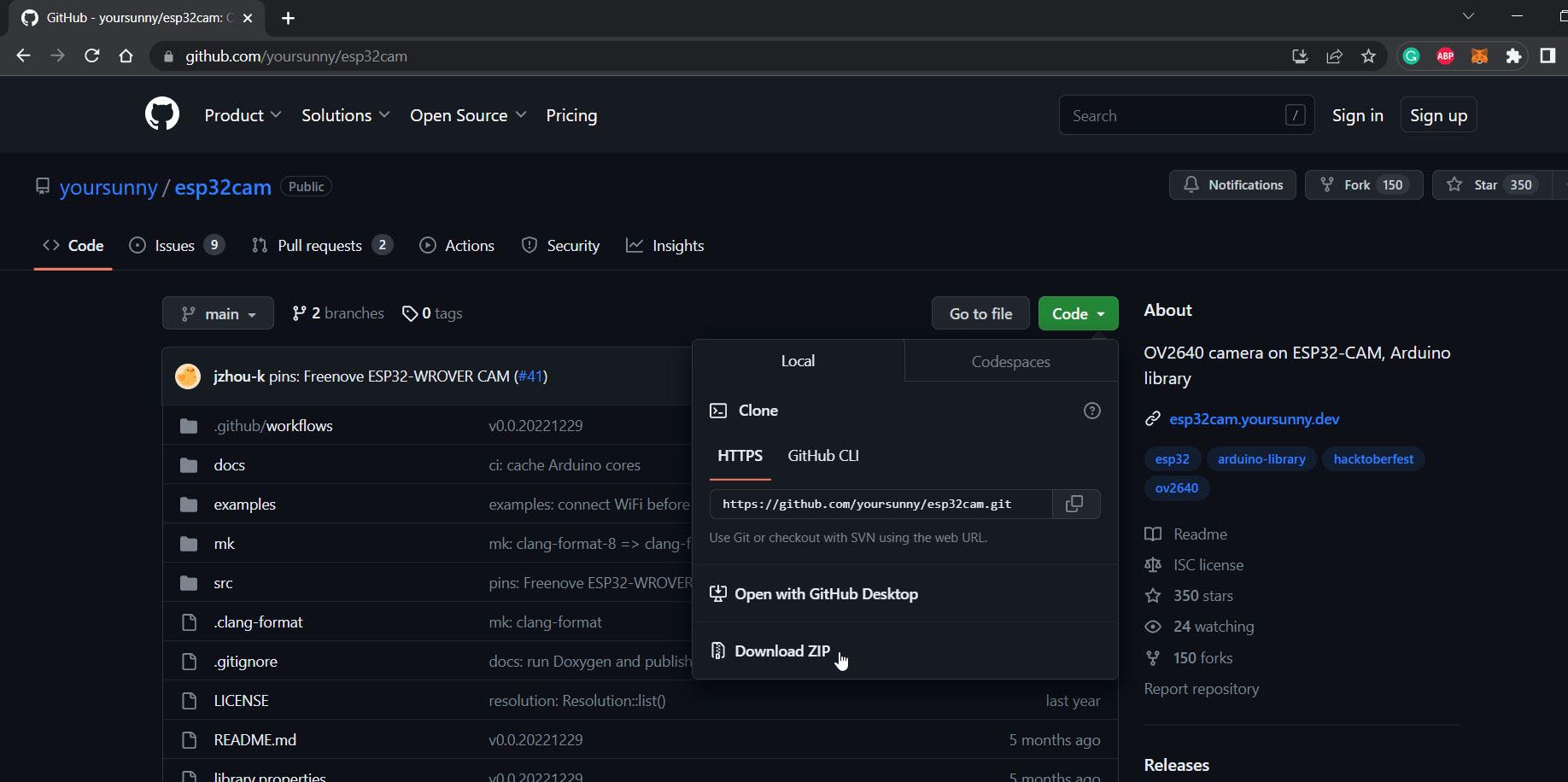Click the browser address bar URL
The image size is (1568, 782).
[296, 56]
